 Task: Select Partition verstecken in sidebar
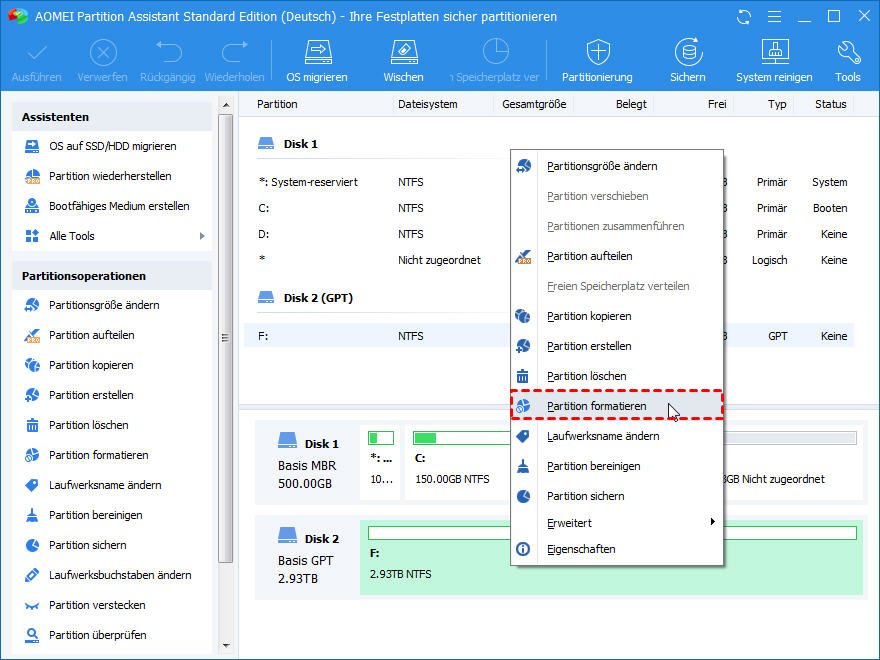pos(97,605)
